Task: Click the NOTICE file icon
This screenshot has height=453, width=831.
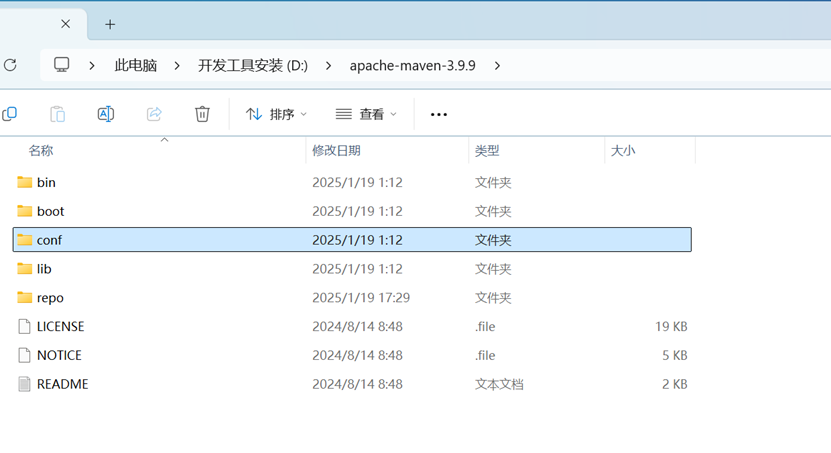Action: [x=24, y=355]
